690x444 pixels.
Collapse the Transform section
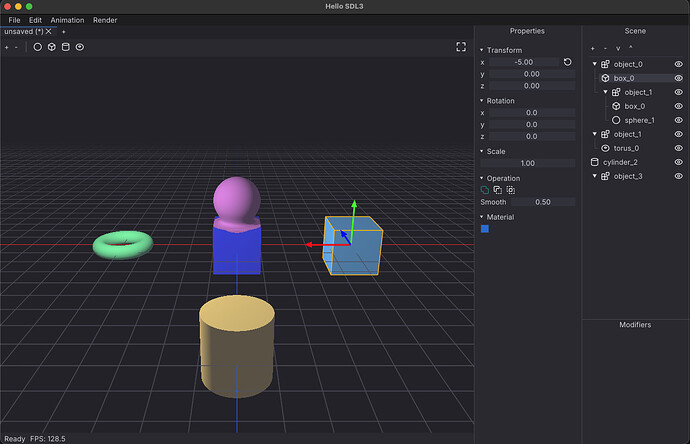point(481,50)
